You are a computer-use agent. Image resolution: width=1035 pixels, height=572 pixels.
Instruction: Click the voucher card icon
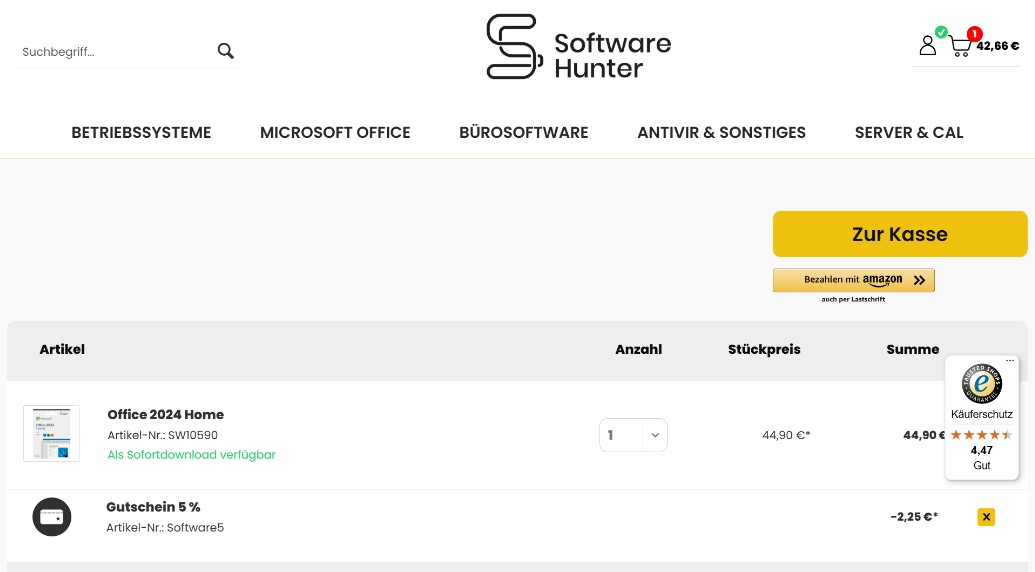pos(51,517)
